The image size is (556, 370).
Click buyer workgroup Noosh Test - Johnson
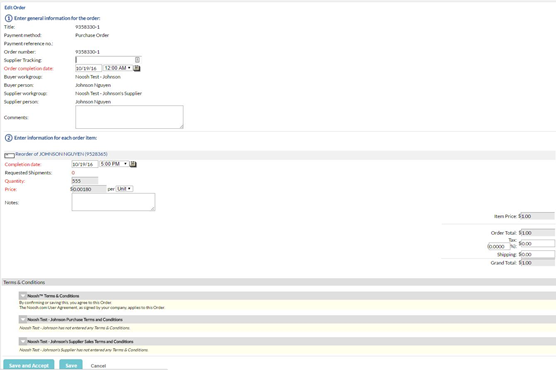(x=98, y=77)
